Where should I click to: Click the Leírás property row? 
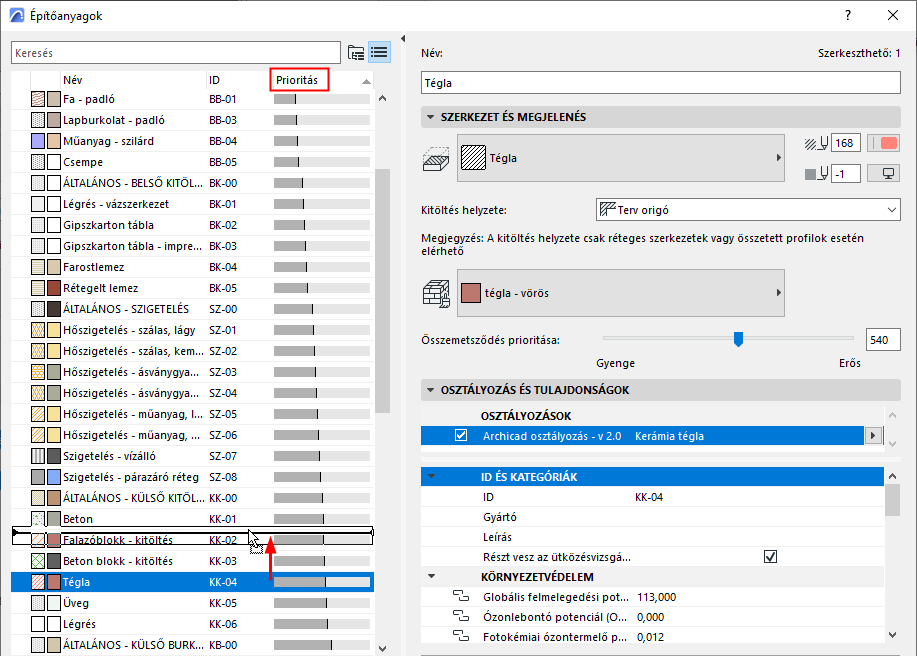point(652,537)
